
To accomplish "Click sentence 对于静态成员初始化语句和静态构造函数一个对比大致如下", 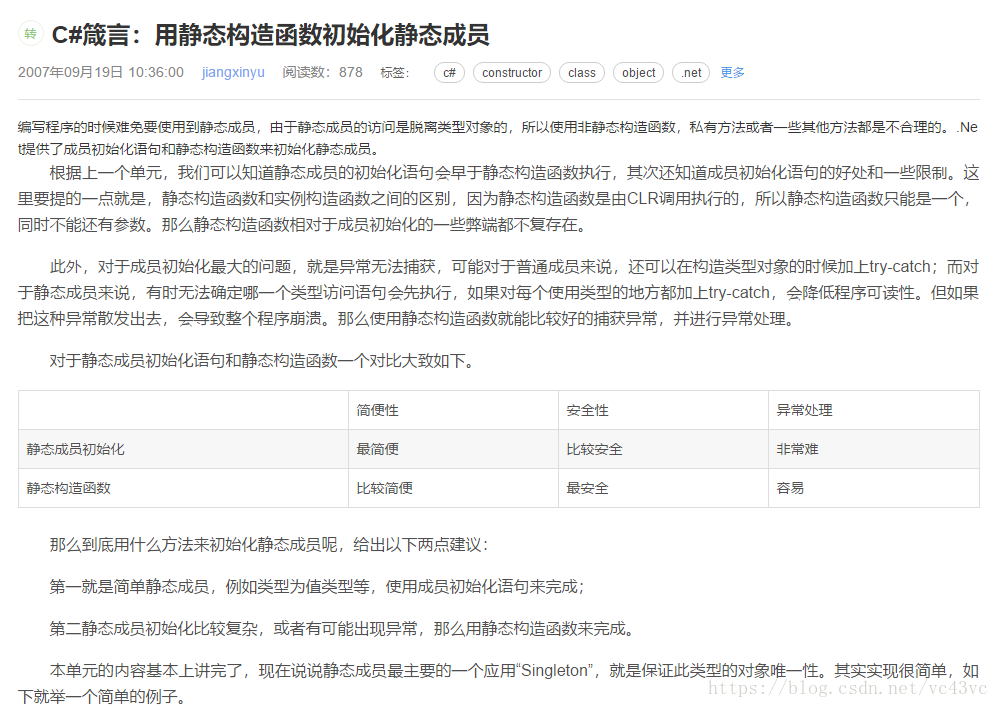I will point(262,361).
